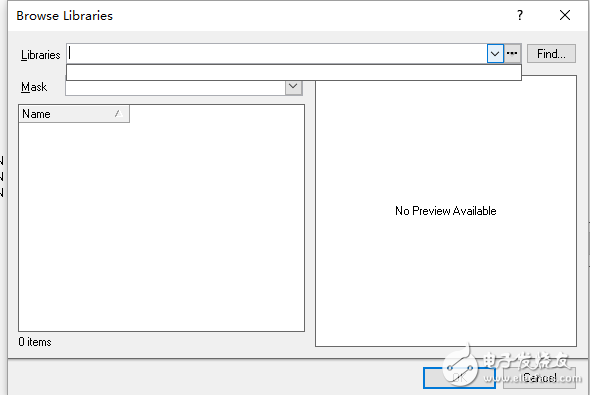This screenshot has width=590, height=395.
Task: Click the Find... button
Action: [551, 54]
